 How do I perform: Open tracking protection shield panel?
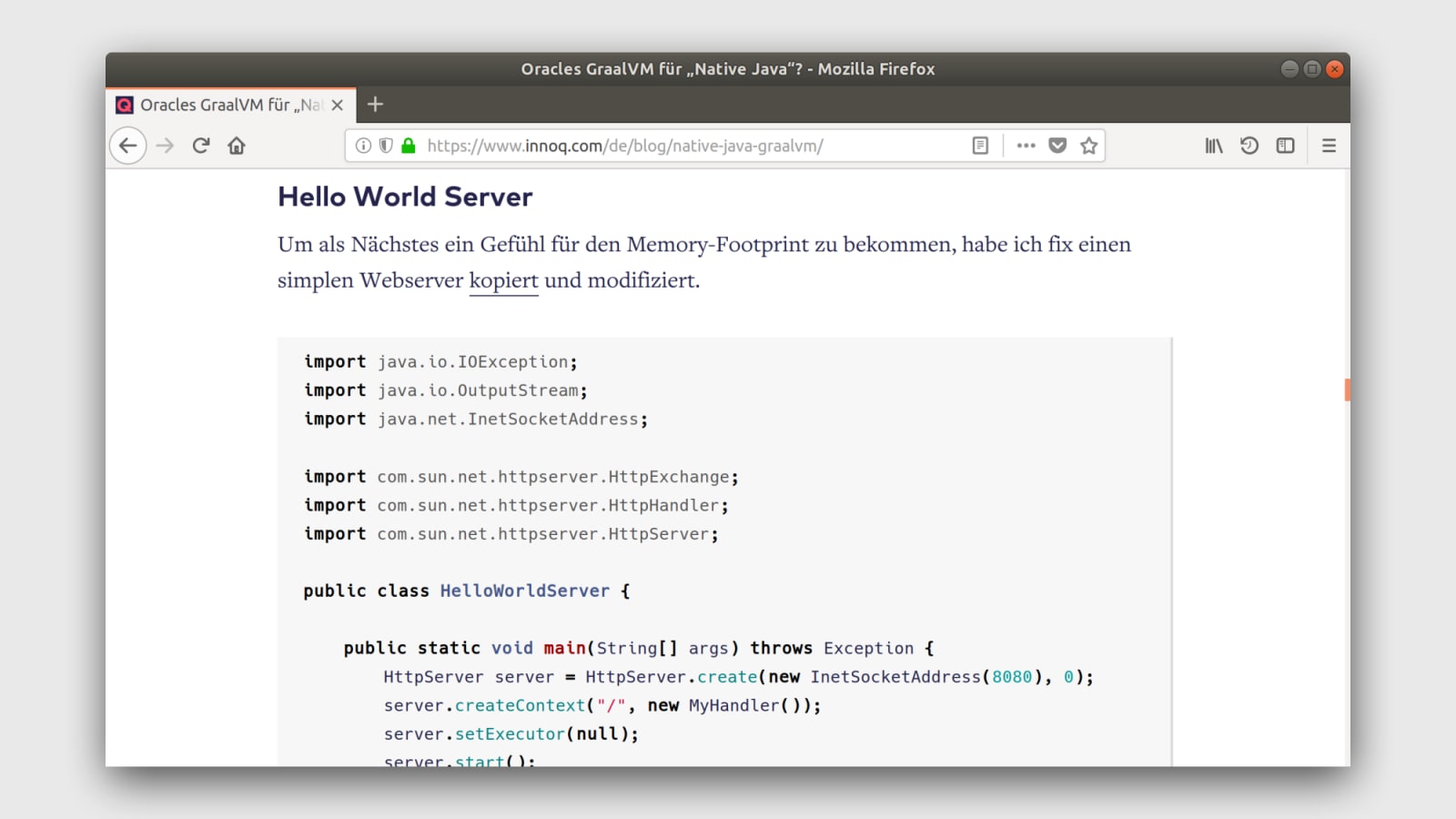click(386, 146)
